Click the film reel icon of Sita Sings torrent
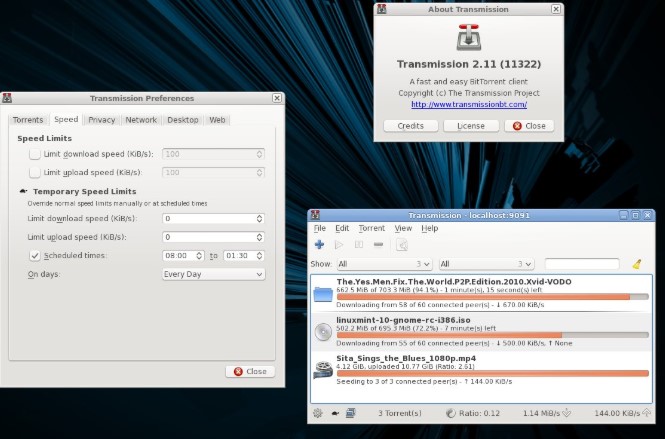The height and width of the screenshot is (439, 665). point(323,370)
